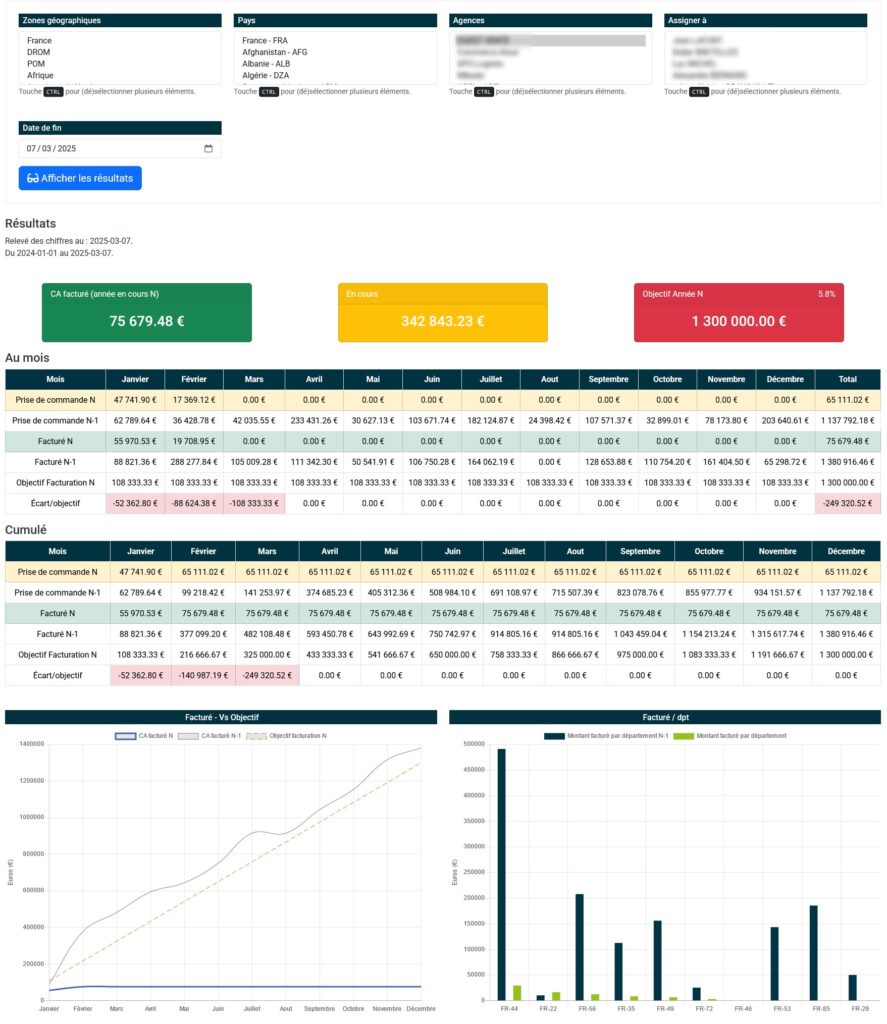Image resolution: width=887 pixels, height=1024 pixels.
Task: Click the 325 000.00 € cumulative cell
Action: (x=267, y=655)
